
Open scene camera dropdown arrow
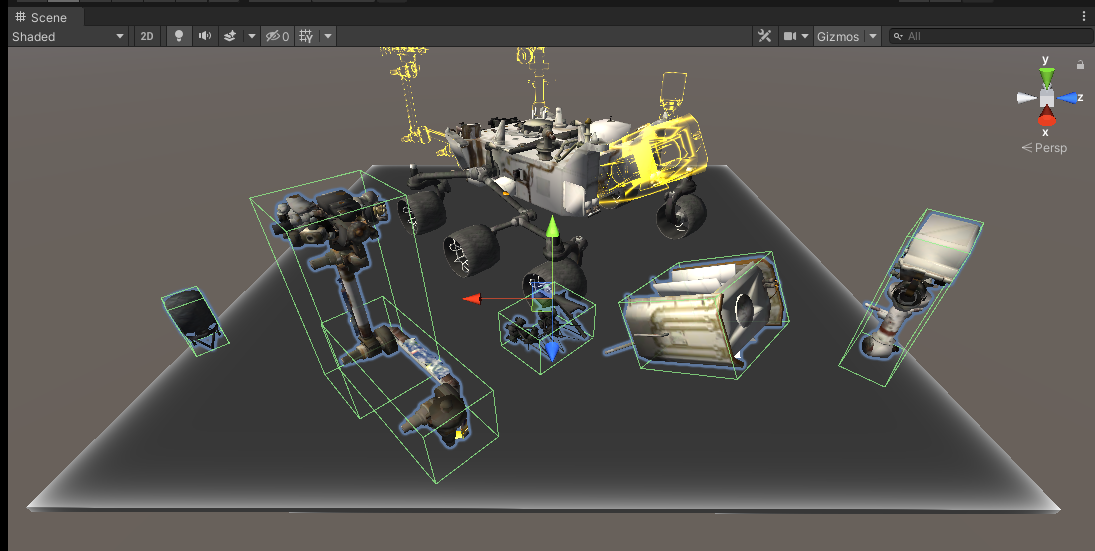(805, 36)
